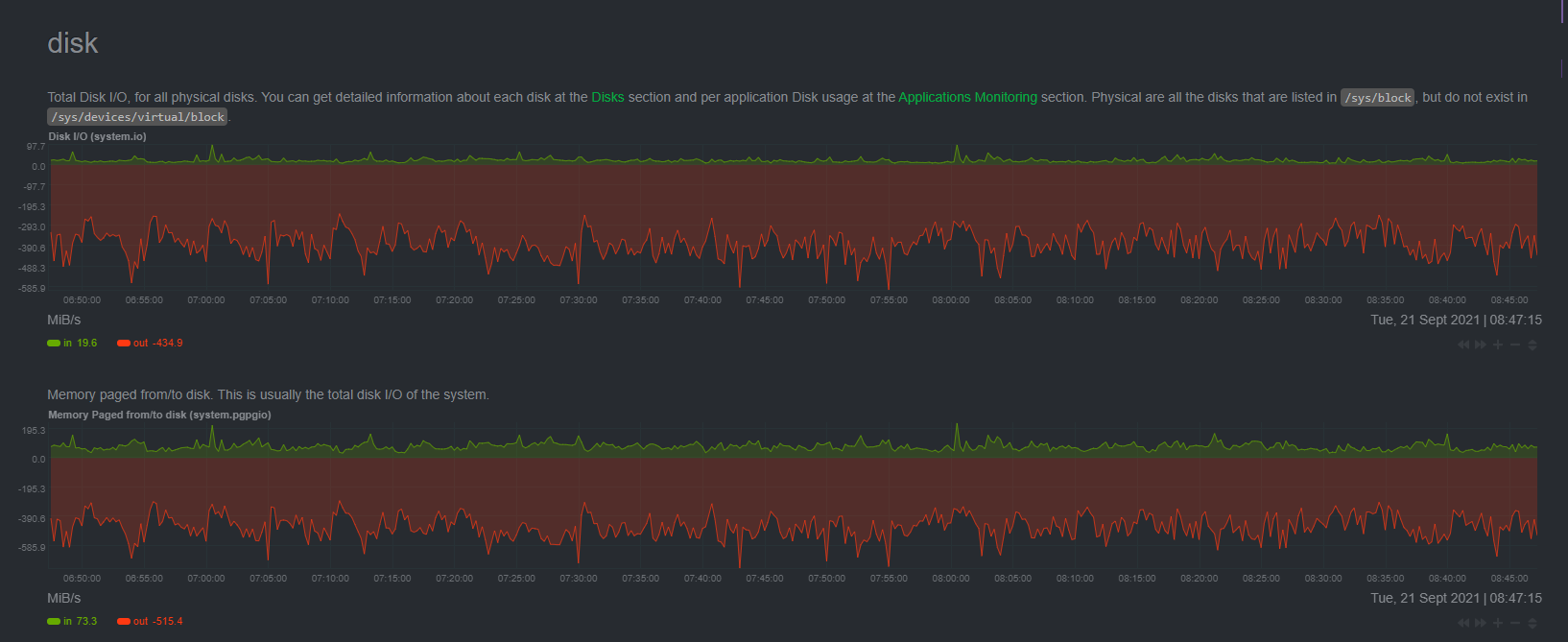Toggle the 'in' dimension of Disk I/O
Screen dimensions: 1568x642
click(x=73, y=343)
